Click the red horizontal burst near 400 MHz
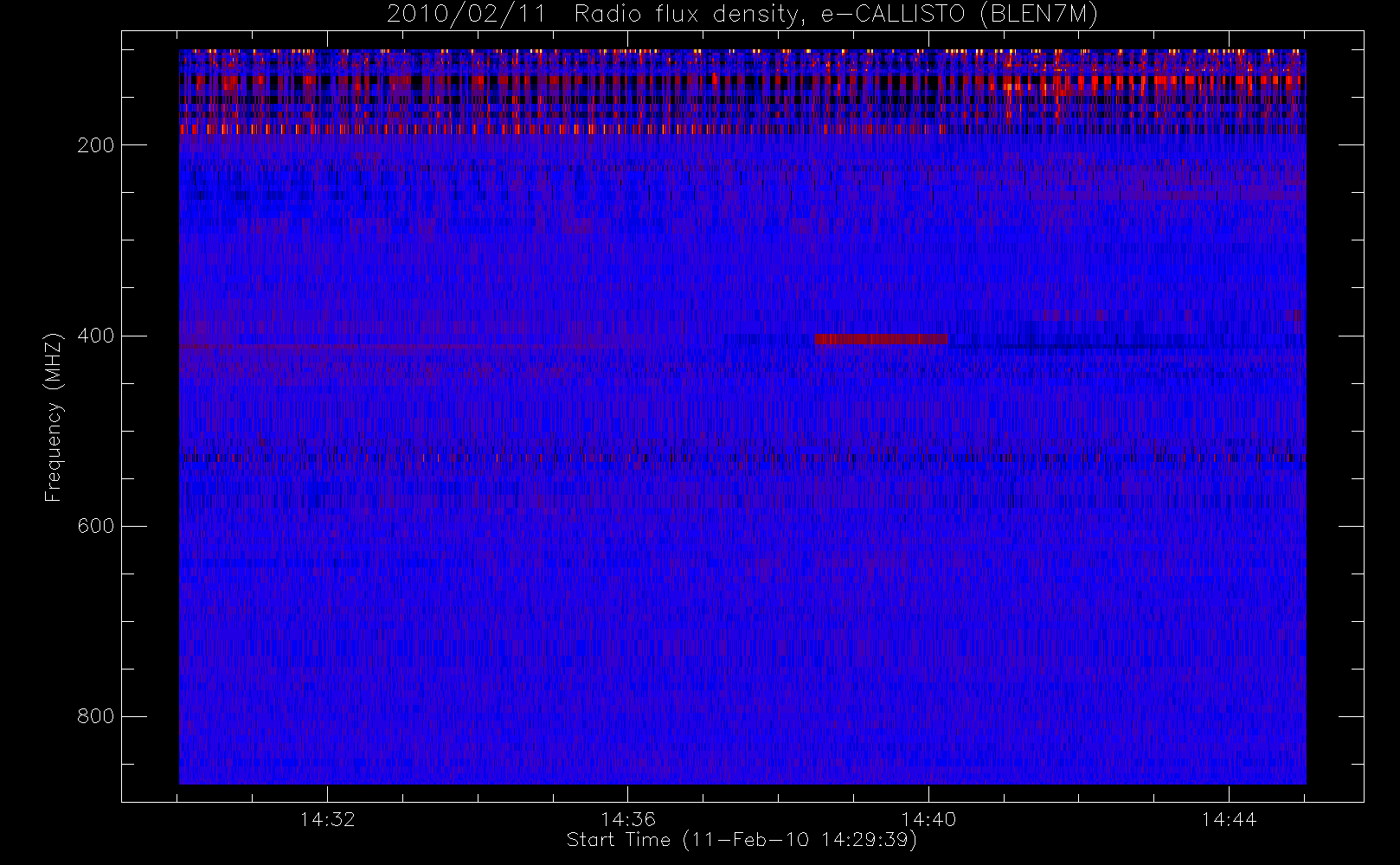This screenshot has width=1400, height=865. tap(881, 339)
